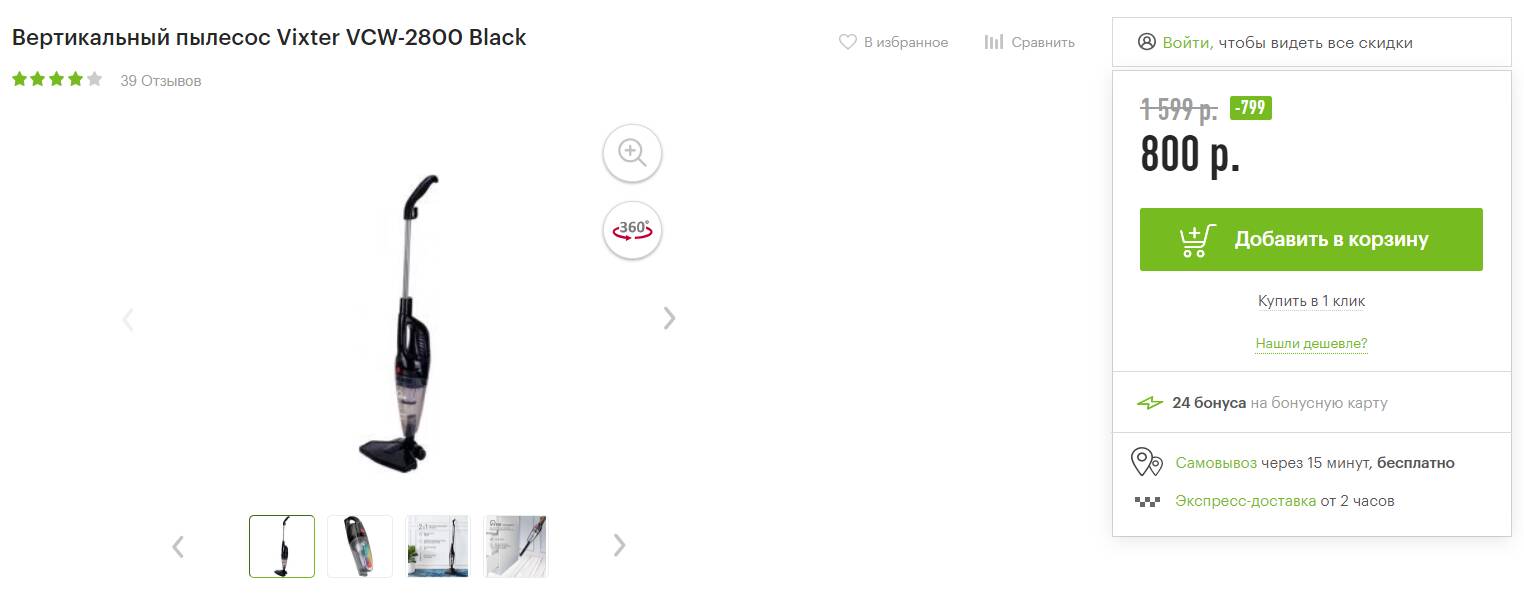This screenshot has width=1524, height=608.
Task: Click the star rating row
Action: 57,79
